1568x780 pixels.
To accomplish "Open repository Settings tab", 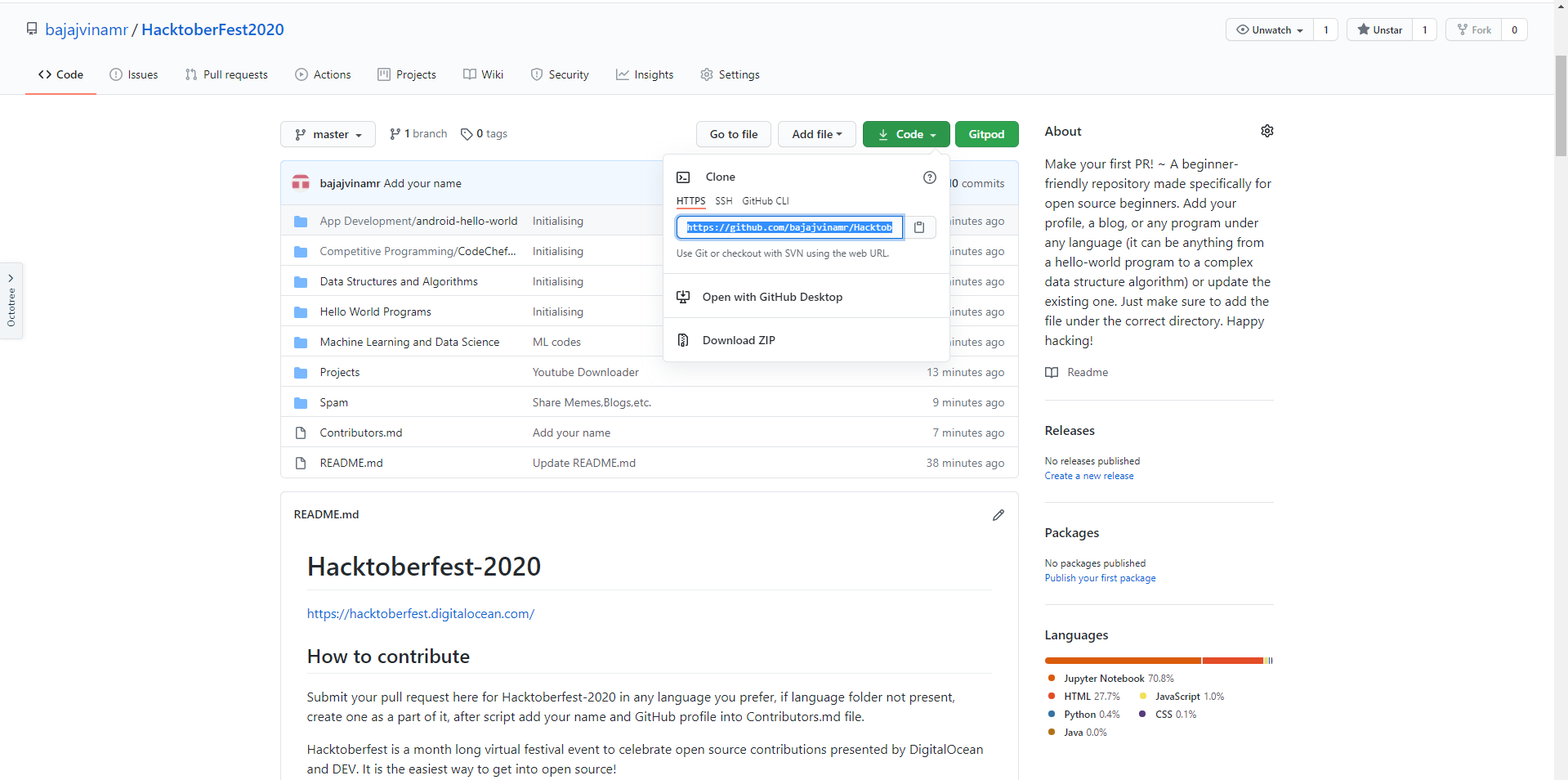I will [730, 74].
